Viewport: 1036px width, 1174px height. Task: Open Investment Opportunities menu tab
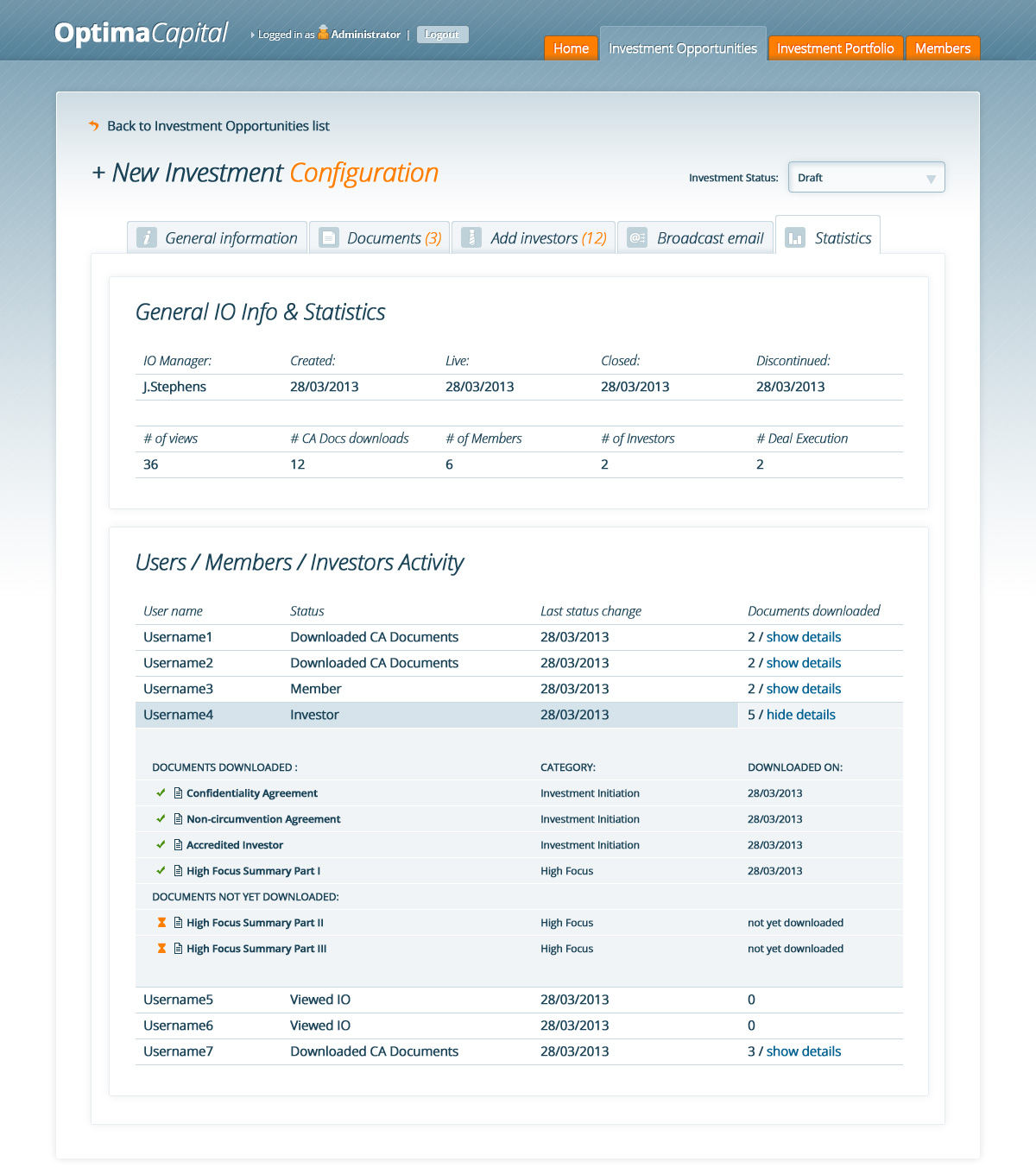click(x=683, y=45)
